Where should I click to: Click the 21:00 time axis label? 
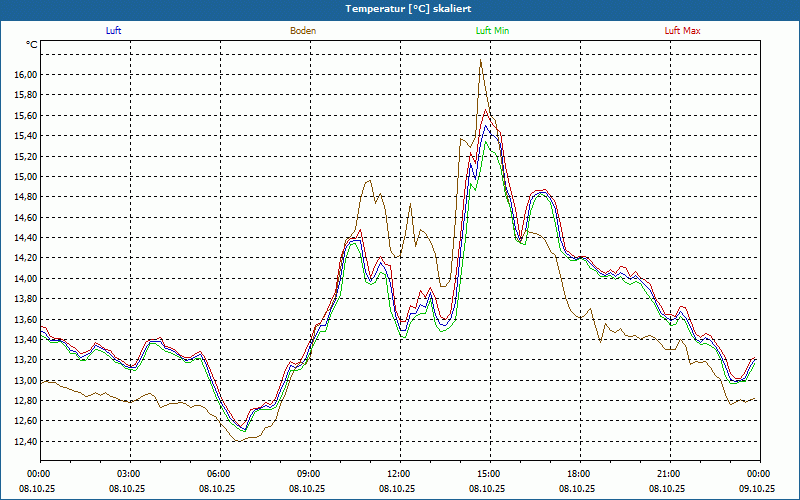(668, 474)
